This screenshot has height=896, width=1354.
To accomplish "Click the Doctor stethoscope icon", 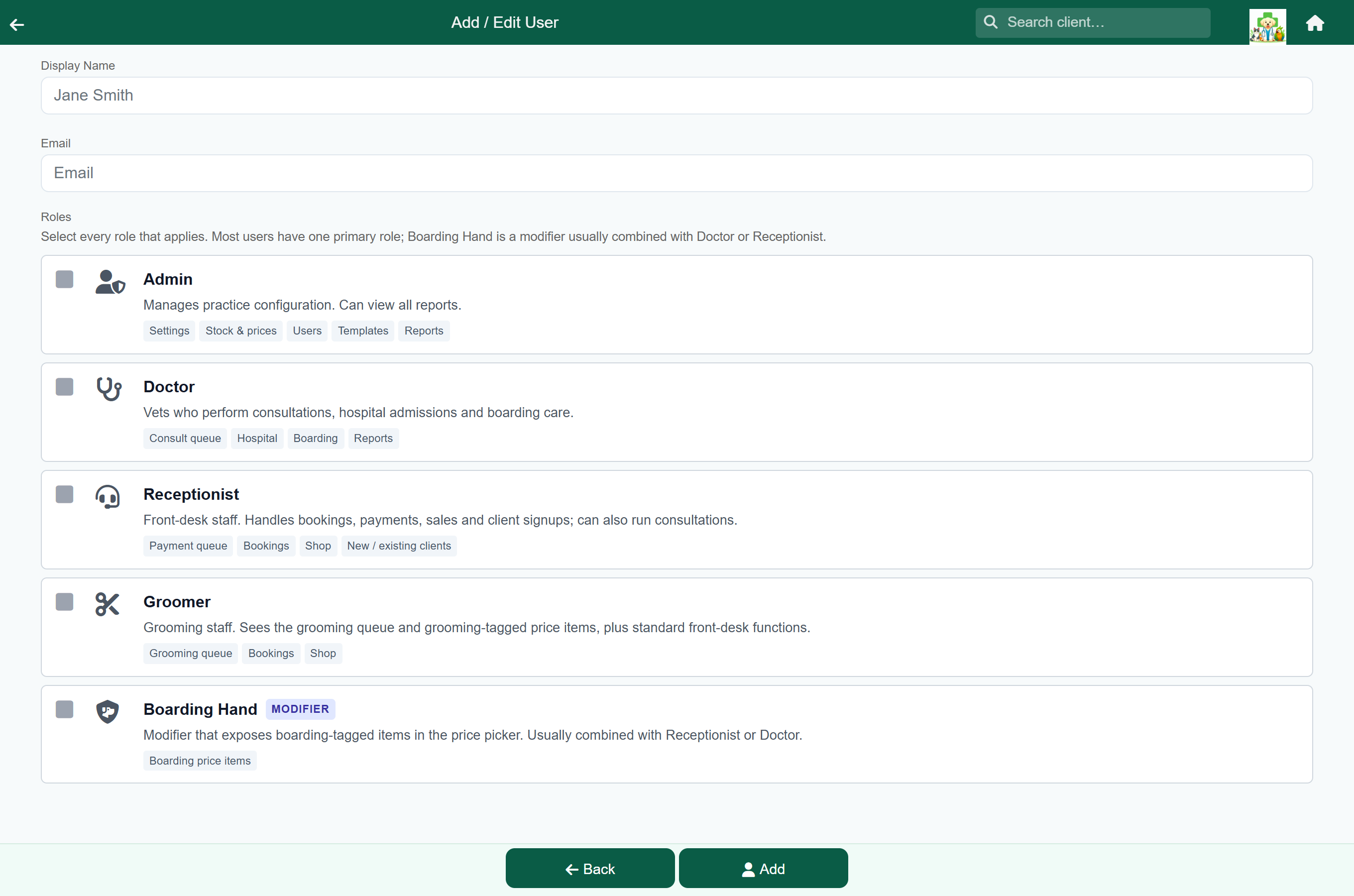I will tap(109, 389).
